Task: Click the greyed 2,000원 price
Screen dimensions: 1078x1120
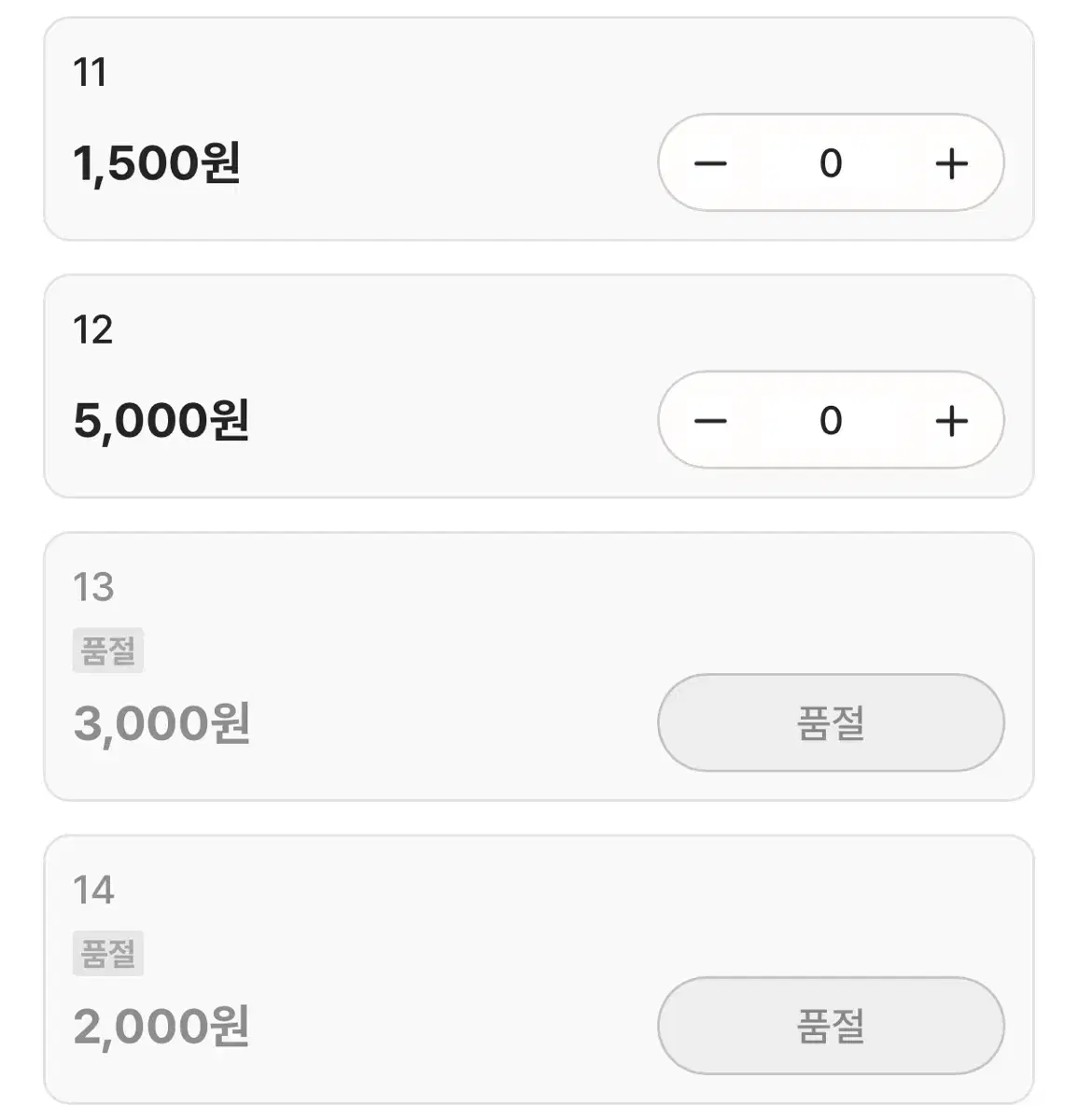Action: tap(161, 1026)
